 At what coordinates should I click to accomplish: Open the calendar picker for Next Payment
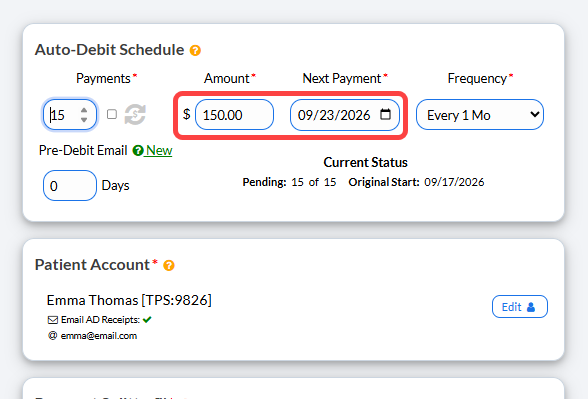(386, 114)
